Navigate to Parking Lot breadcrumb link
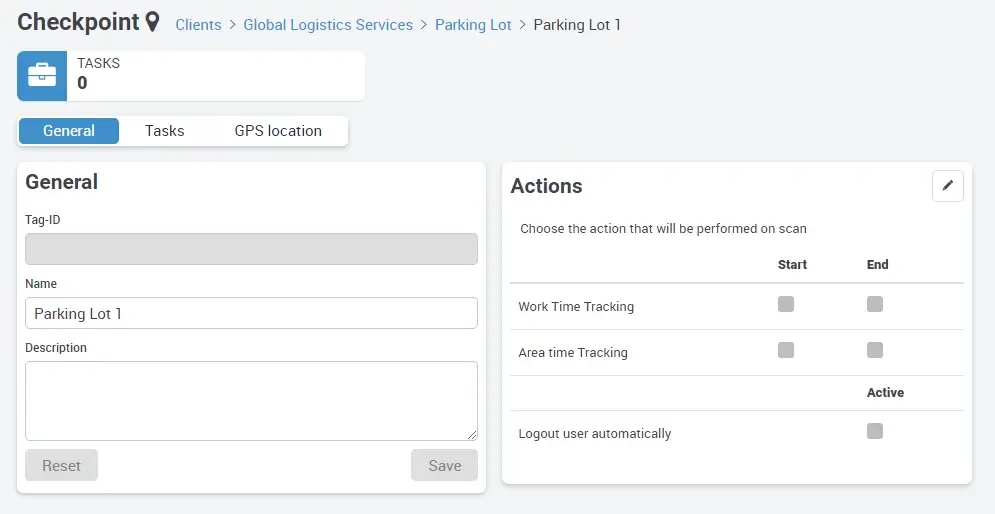Viewport: 995px width, 514px height. (473, 25)
